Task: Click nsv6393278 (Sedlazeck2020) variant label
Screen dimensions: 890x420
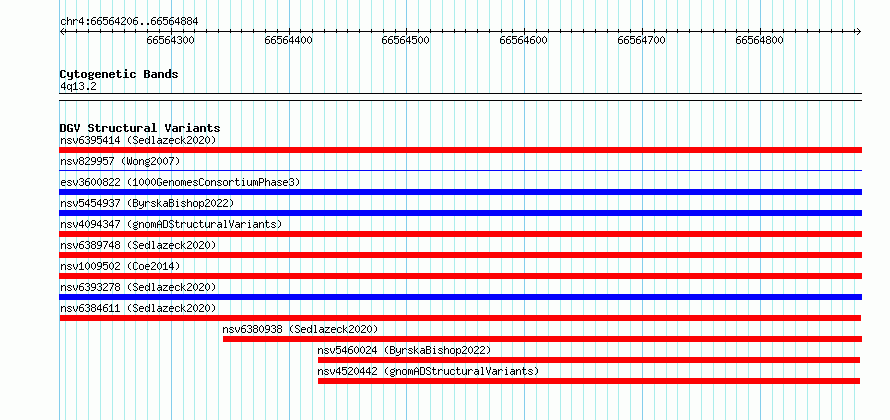Action: pos(138,287)
